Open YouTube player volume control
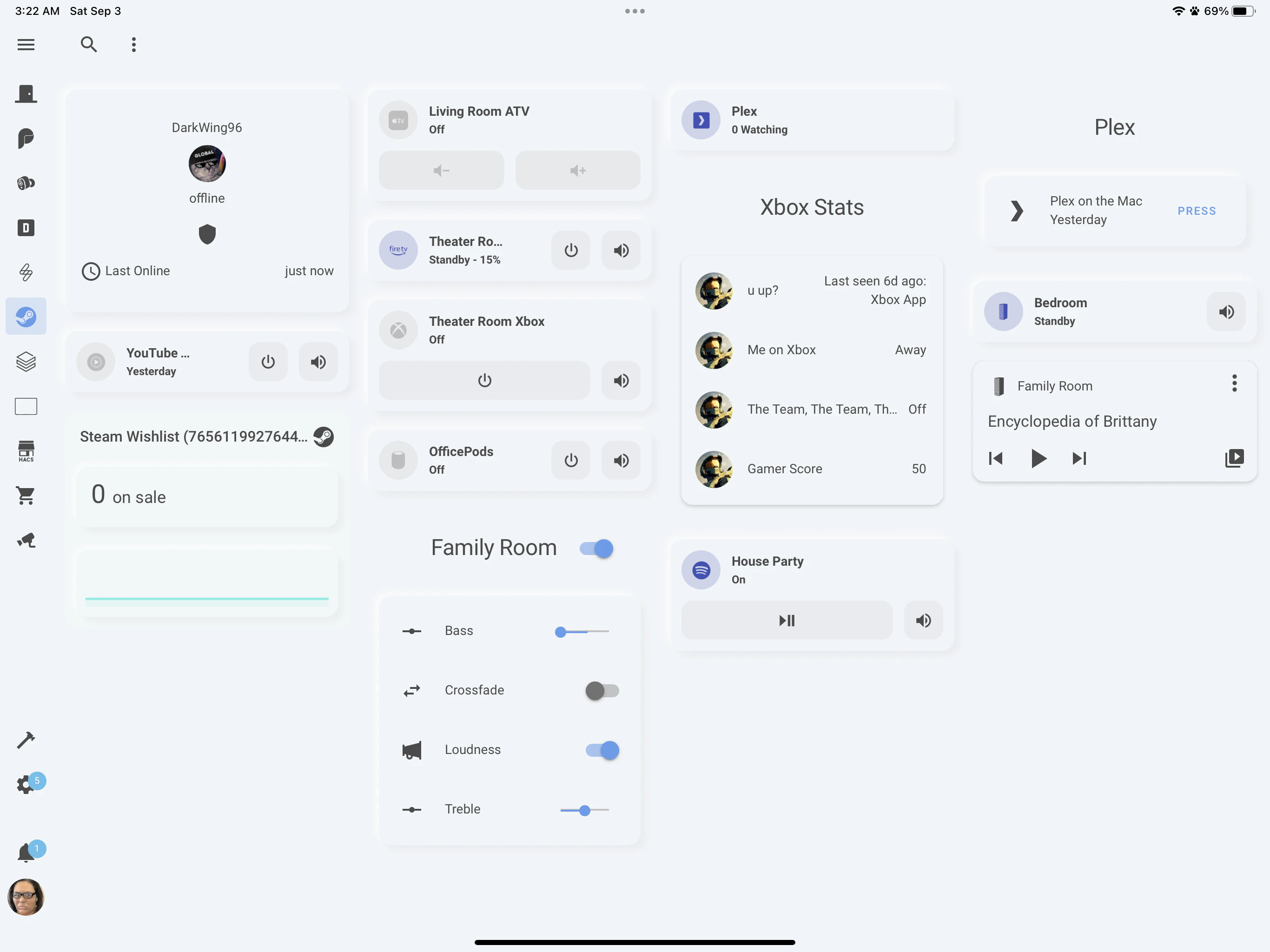Viewport: 1270px width, 952px height. (x=318, y=362)
